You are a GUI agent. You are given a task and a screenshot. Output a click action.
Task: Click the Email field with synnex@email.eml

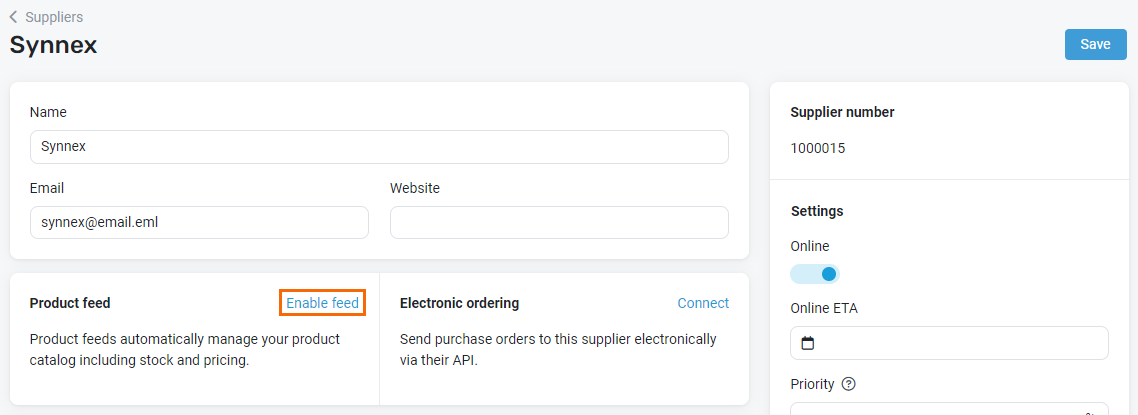click(200, 223)
